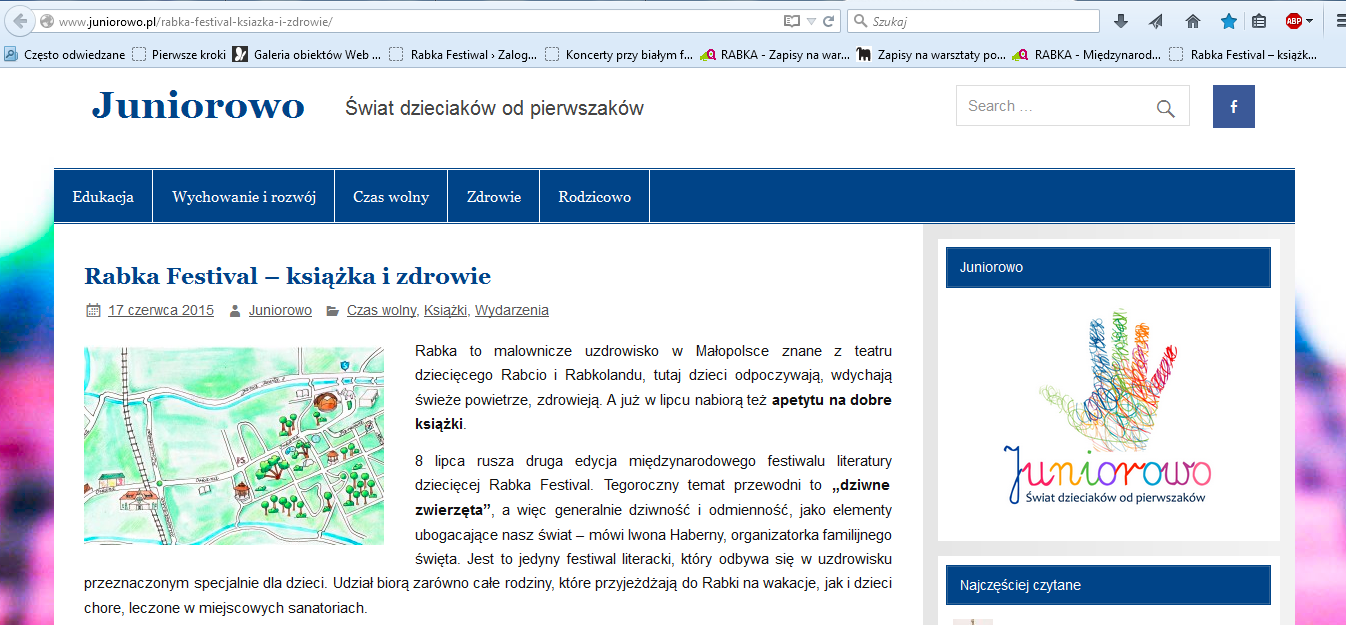The height and width of the screenshot is (625, 1346).
Task: Open 'Rabka Festival – książk...' bookmark
Action: click(1244, 55)
